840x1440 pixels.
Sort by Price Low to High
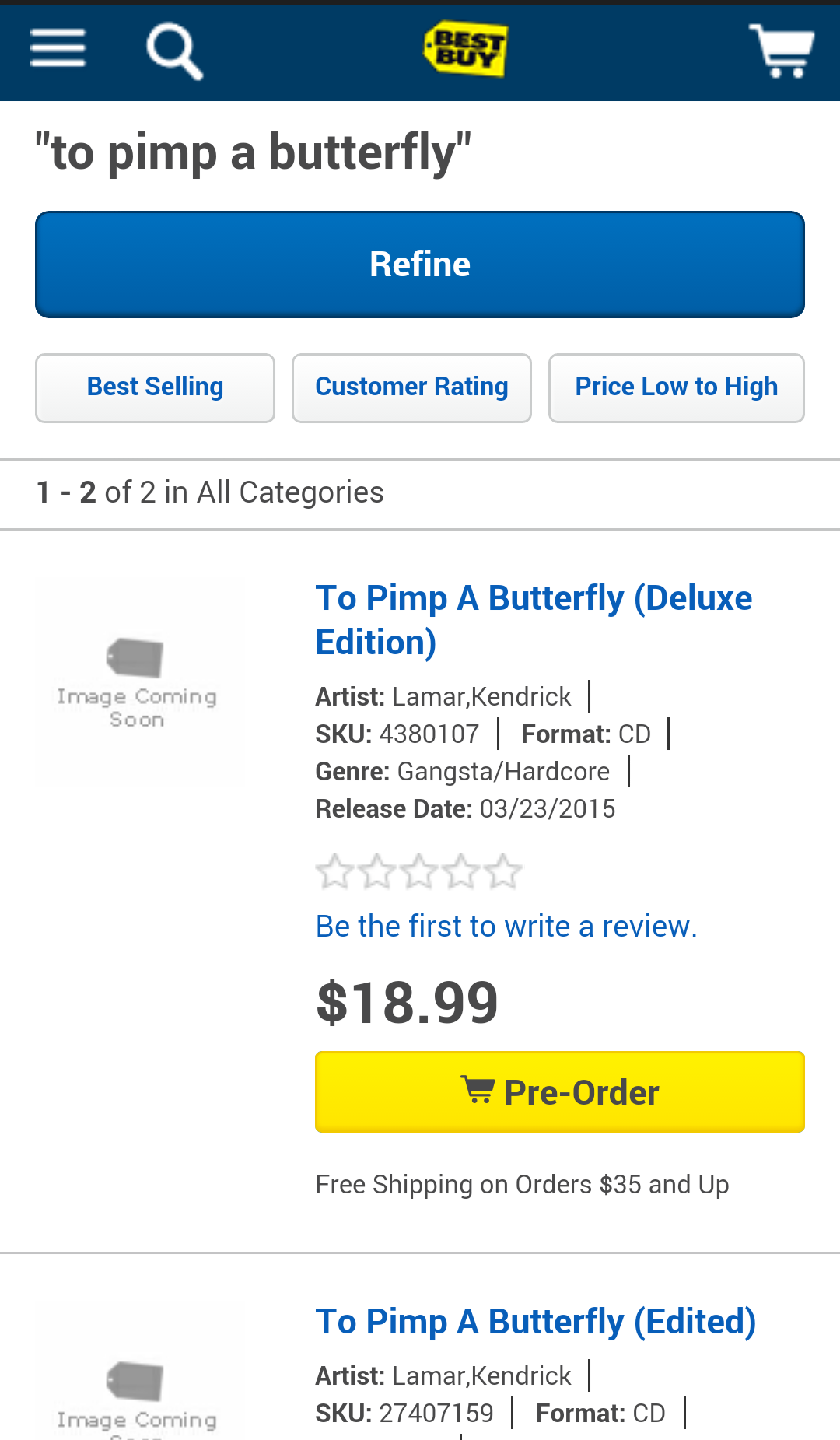pyautogui.click(x=676, y=387)
